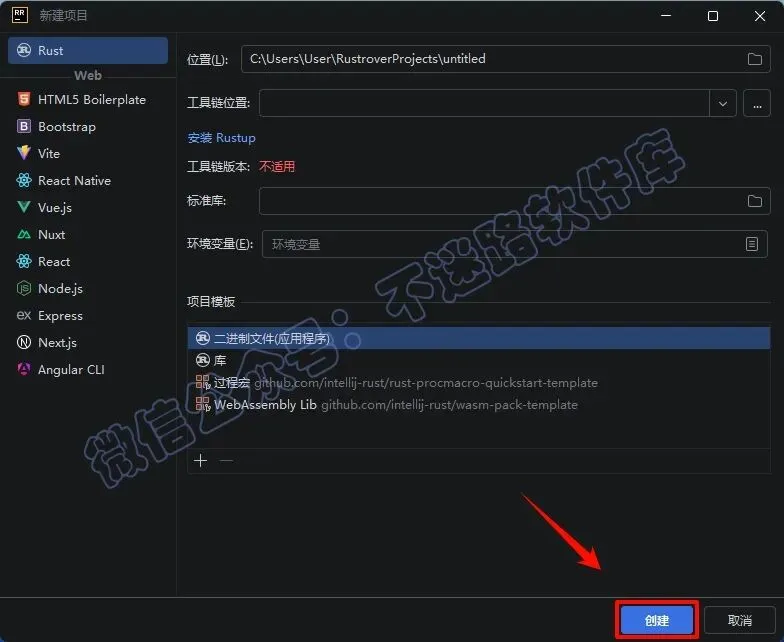This screenshot has width=784, height=642.
Task: Browse folder for 标准库 field
Action: (x=754, y=201)
